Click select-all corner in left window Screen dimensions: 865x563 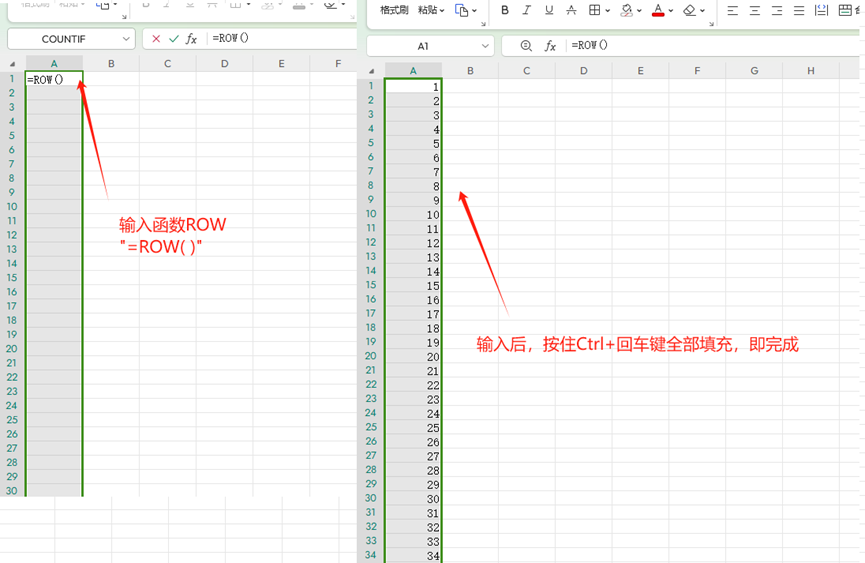[x=12, y=64]
